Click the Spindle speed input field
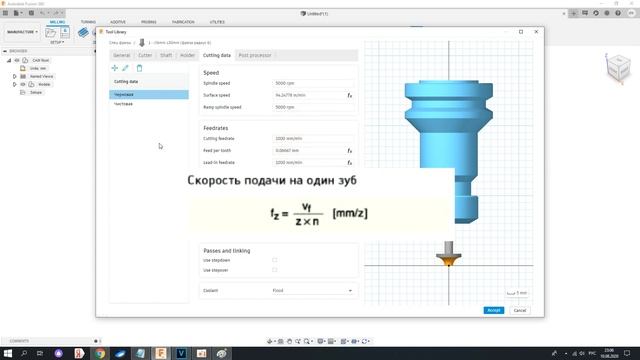The image size is (640, 360). pos(313,83)
